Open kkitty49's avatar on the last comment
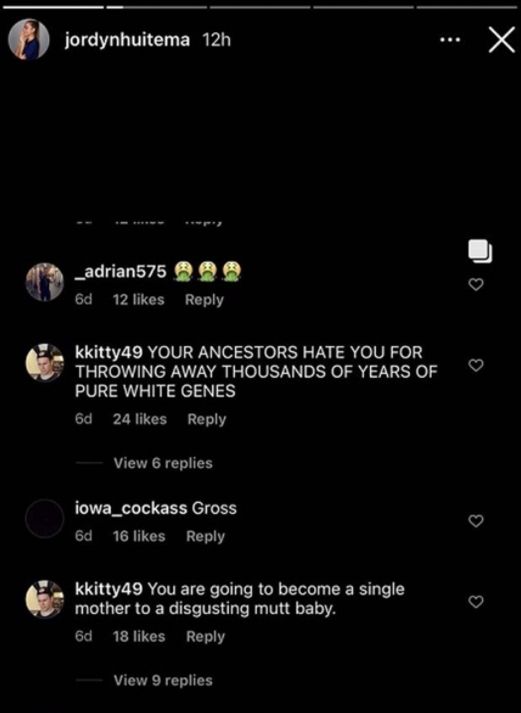This screenshot has width=521, height=713. click(x=45, y=599)
